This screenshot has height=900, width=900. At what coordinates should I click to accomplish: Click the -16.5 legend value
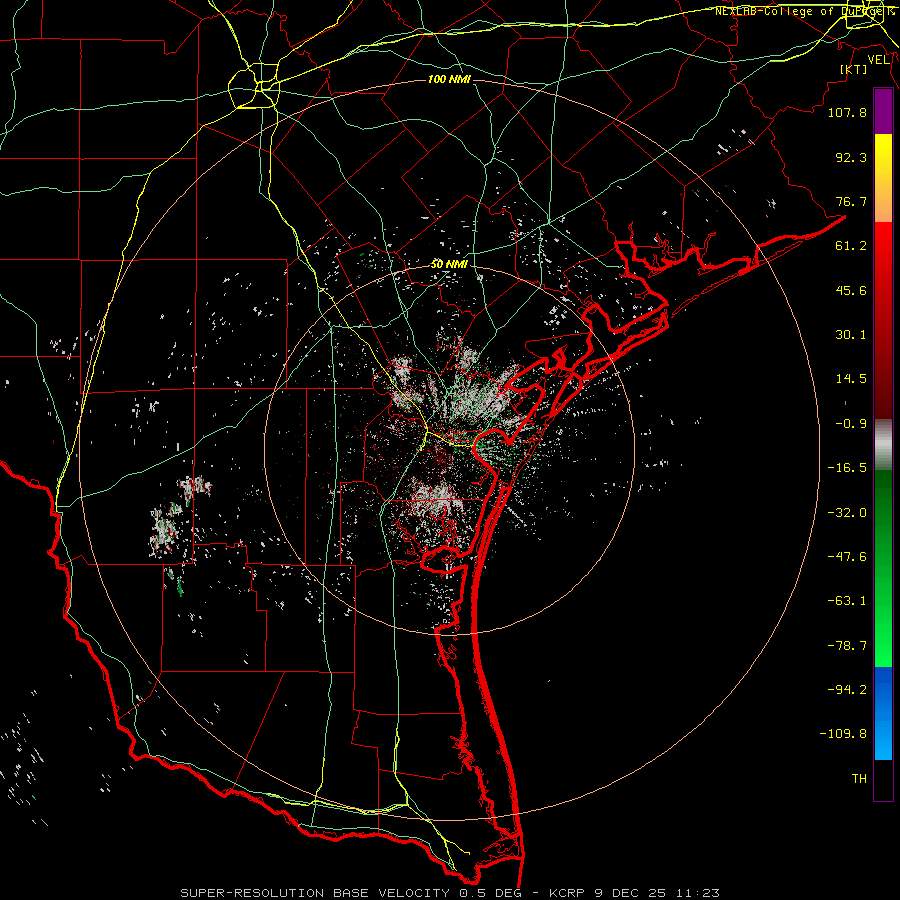point(847,468)
